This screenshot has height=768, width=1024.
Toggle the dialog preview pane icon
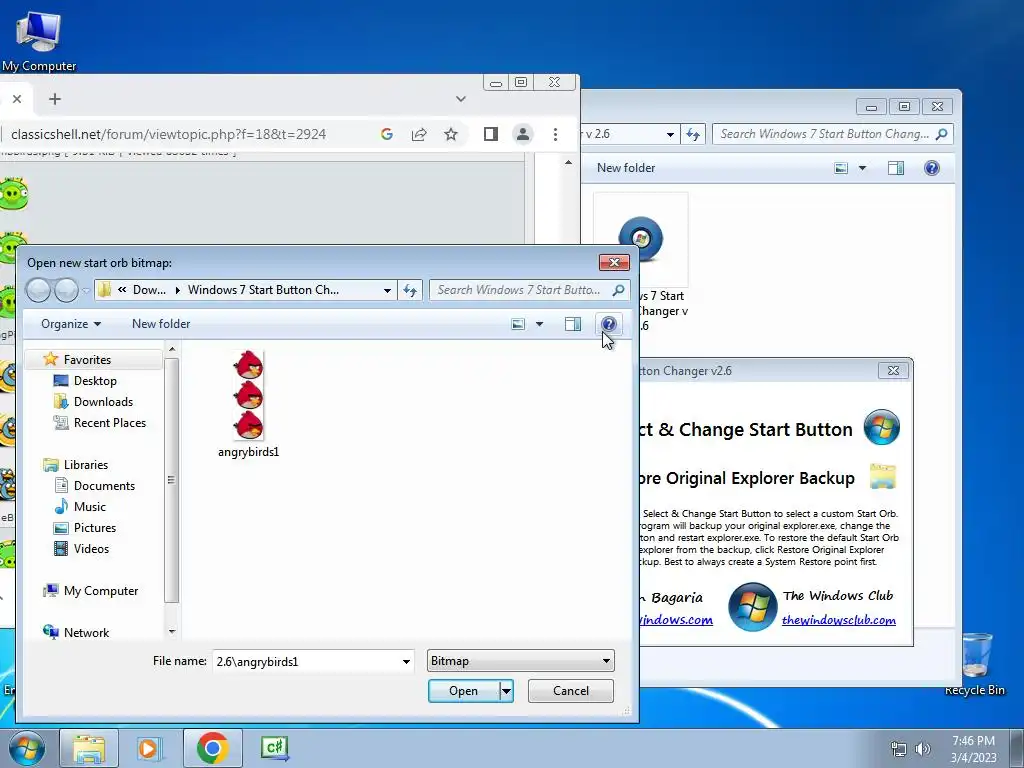click(573, 324)
